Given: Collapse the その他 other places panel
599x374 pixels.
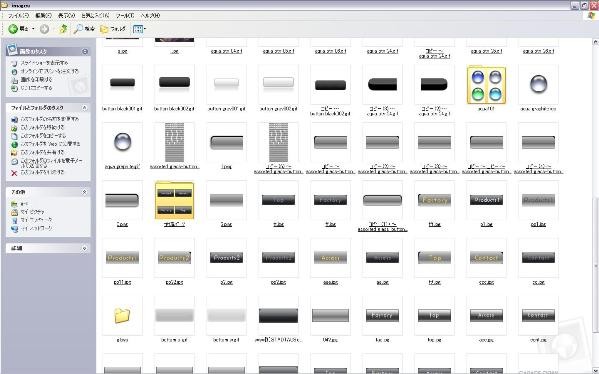Looking at the screenshot, I should point(85,192).
